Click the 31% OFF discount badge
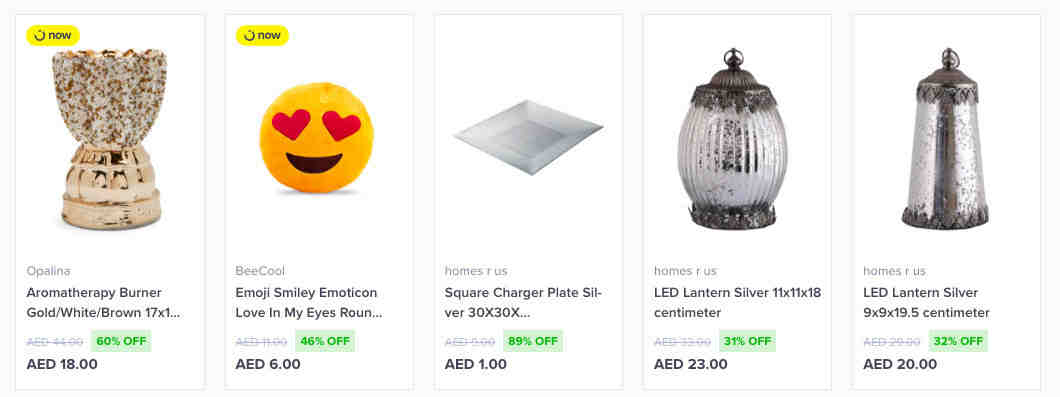The height and width of the screenshot is (397, 1060). pyautogui.click(x=747, y=341)
